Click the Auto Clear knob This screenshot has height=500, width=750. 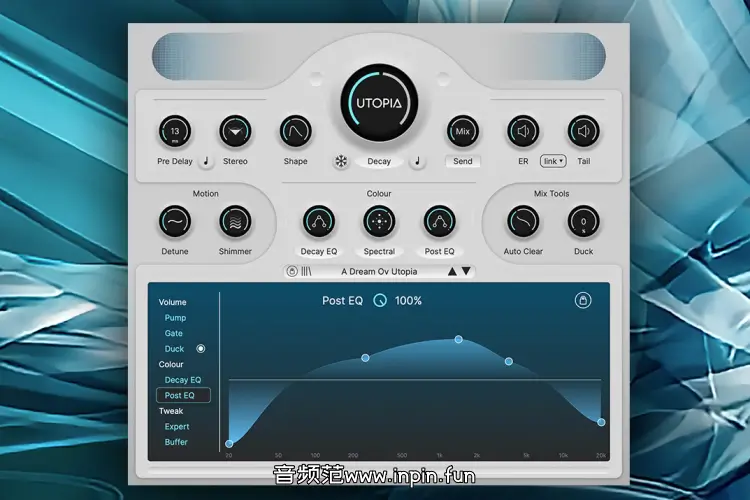(x=523, y=222)
